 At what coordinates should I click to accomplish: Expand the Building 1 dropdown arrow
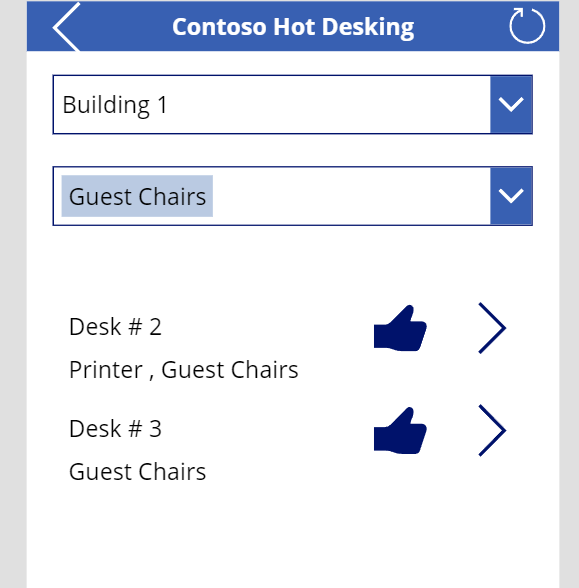(511, 104)
